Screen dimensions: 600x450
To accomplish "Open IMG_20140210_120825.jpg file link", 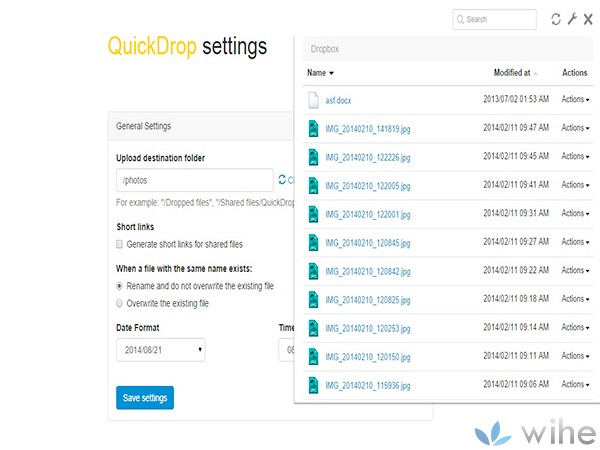I will pyautogui.click(x=368, y=300).
